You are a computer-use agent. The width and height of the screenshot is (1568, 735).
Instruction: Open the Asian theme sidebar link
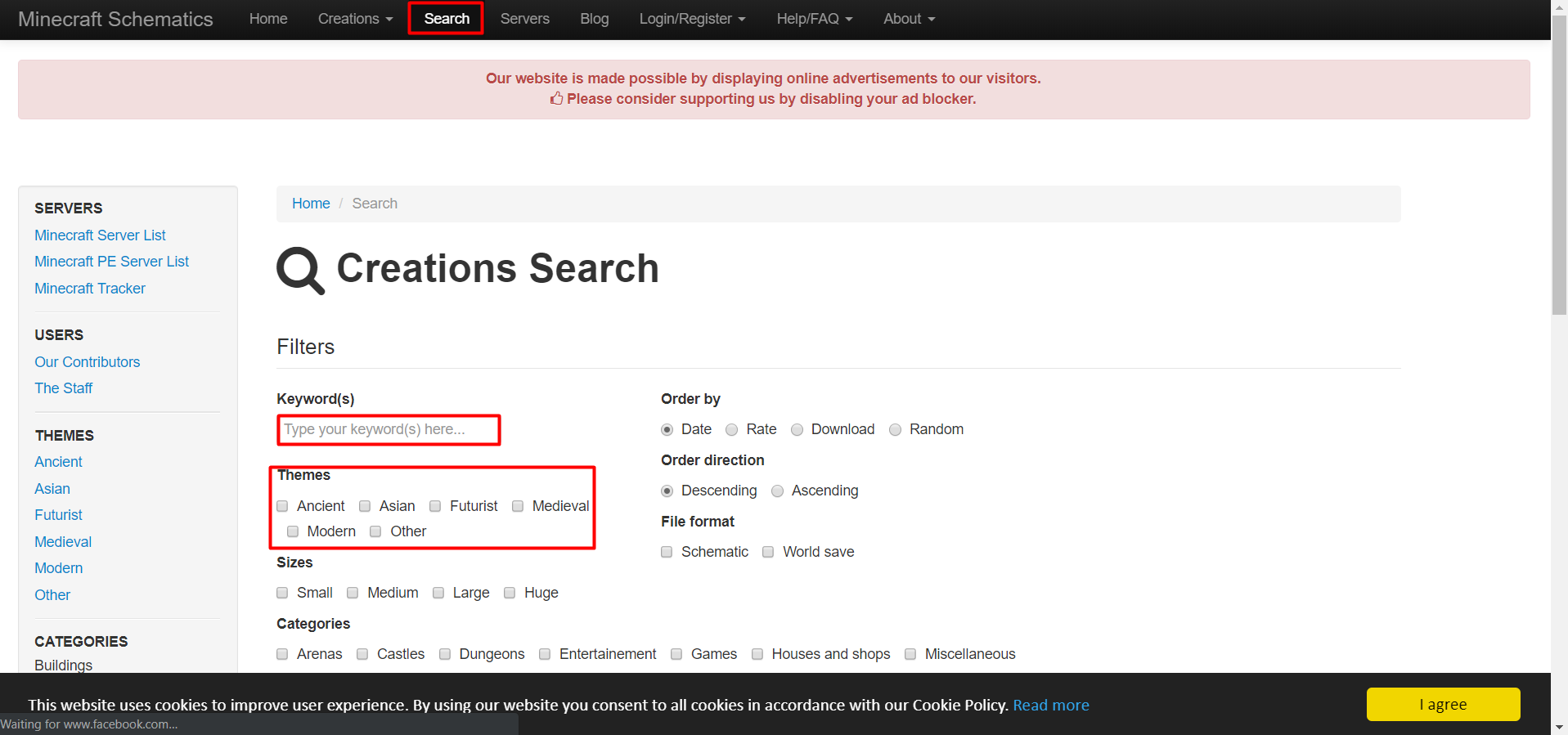pyautogui.click(x=52, y=489)
